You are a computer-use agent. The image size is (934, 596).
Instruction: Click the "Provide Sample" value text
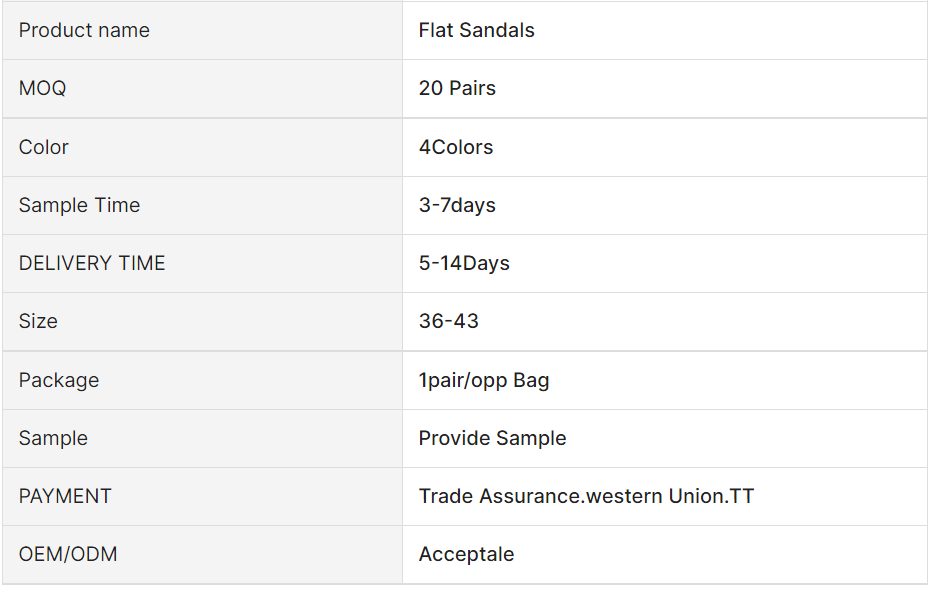492,438
